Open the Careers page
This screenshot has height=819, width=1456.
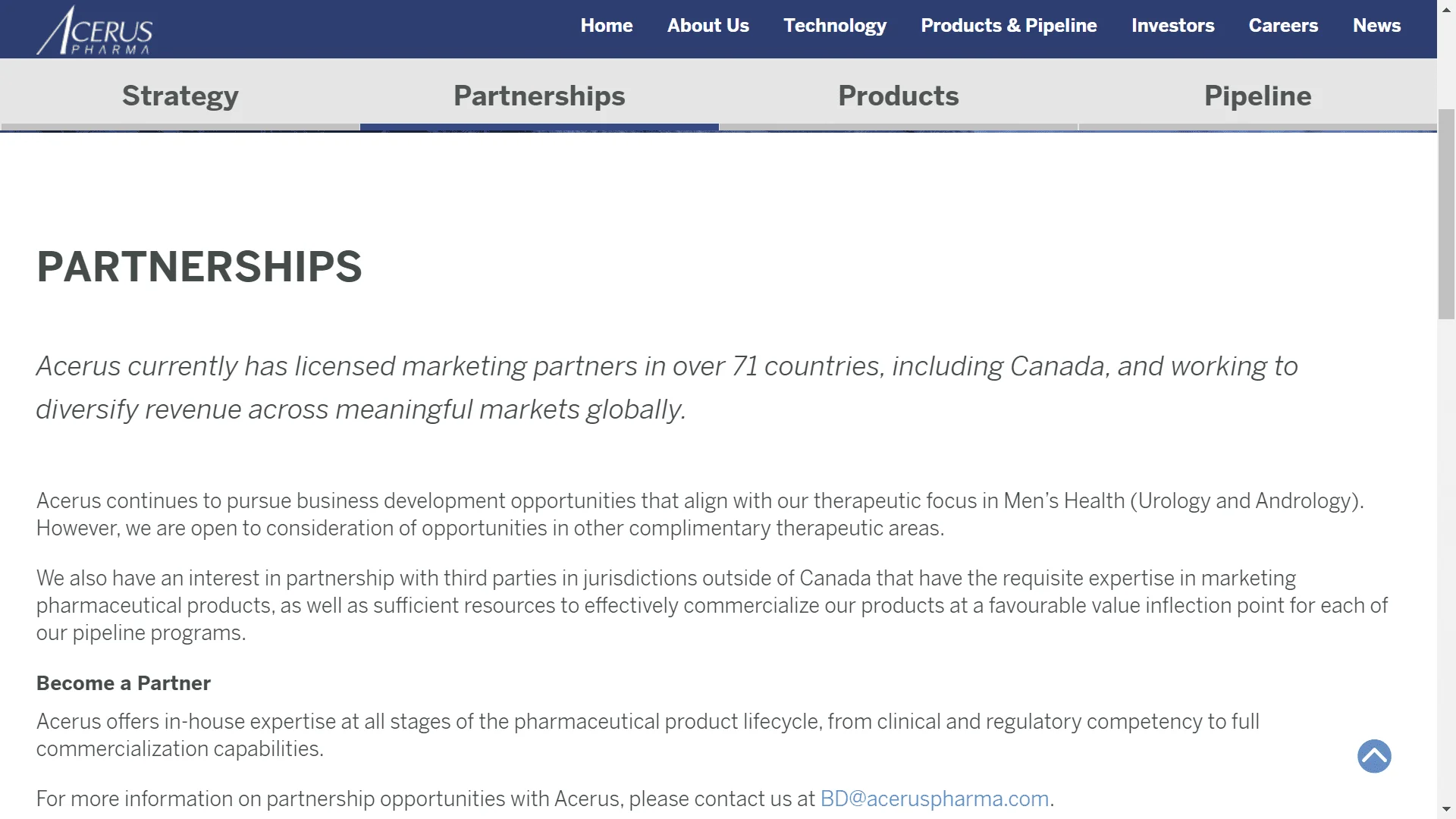tap(1283, 25)
